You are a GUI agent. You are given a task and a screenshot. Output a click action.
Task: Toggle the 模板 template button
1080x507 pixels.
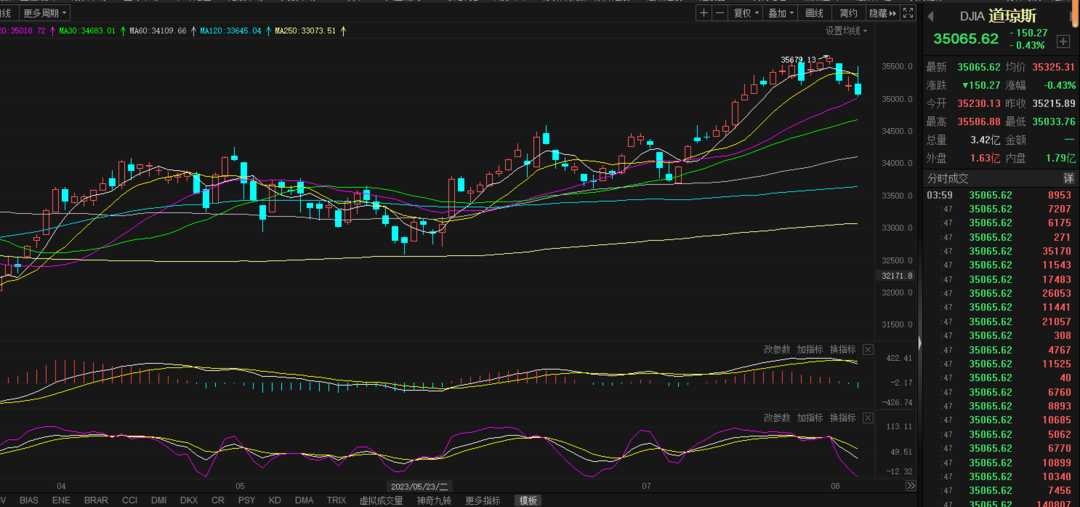(x=528, y=500)
